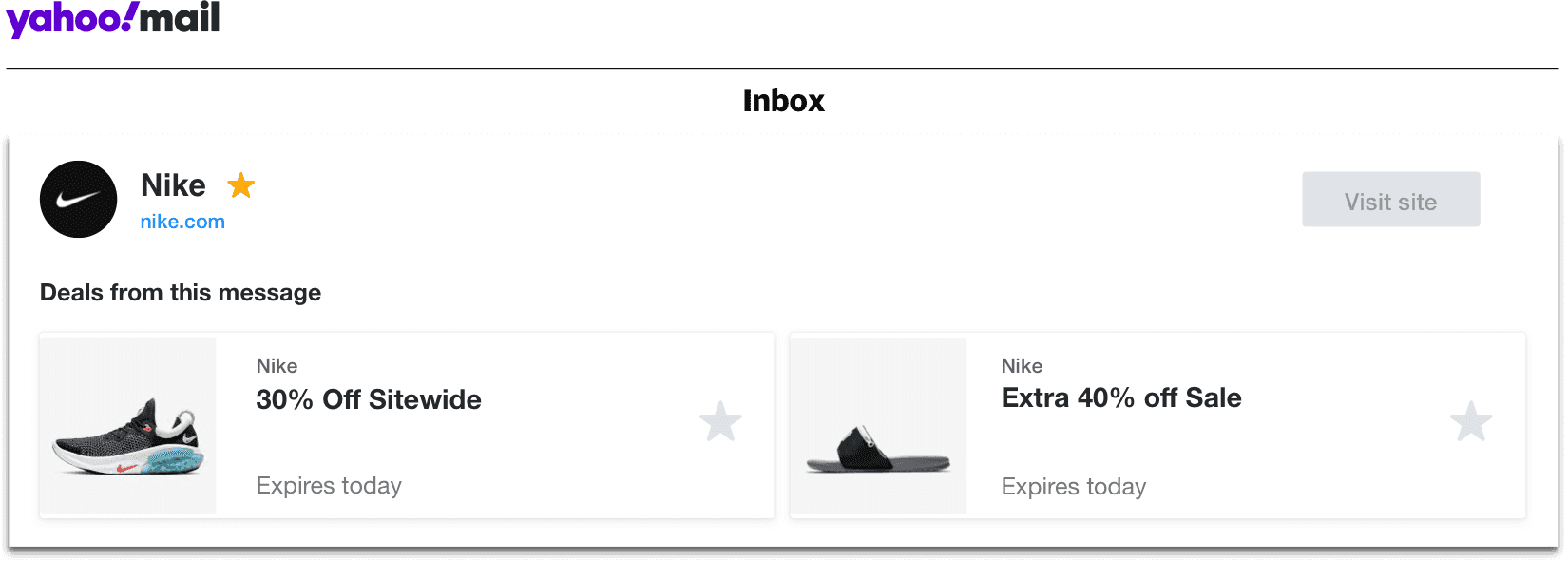Select the Extra 40% off Sale title
This screenshot has width=1568, height=562.
click(x=1121, y=397)
